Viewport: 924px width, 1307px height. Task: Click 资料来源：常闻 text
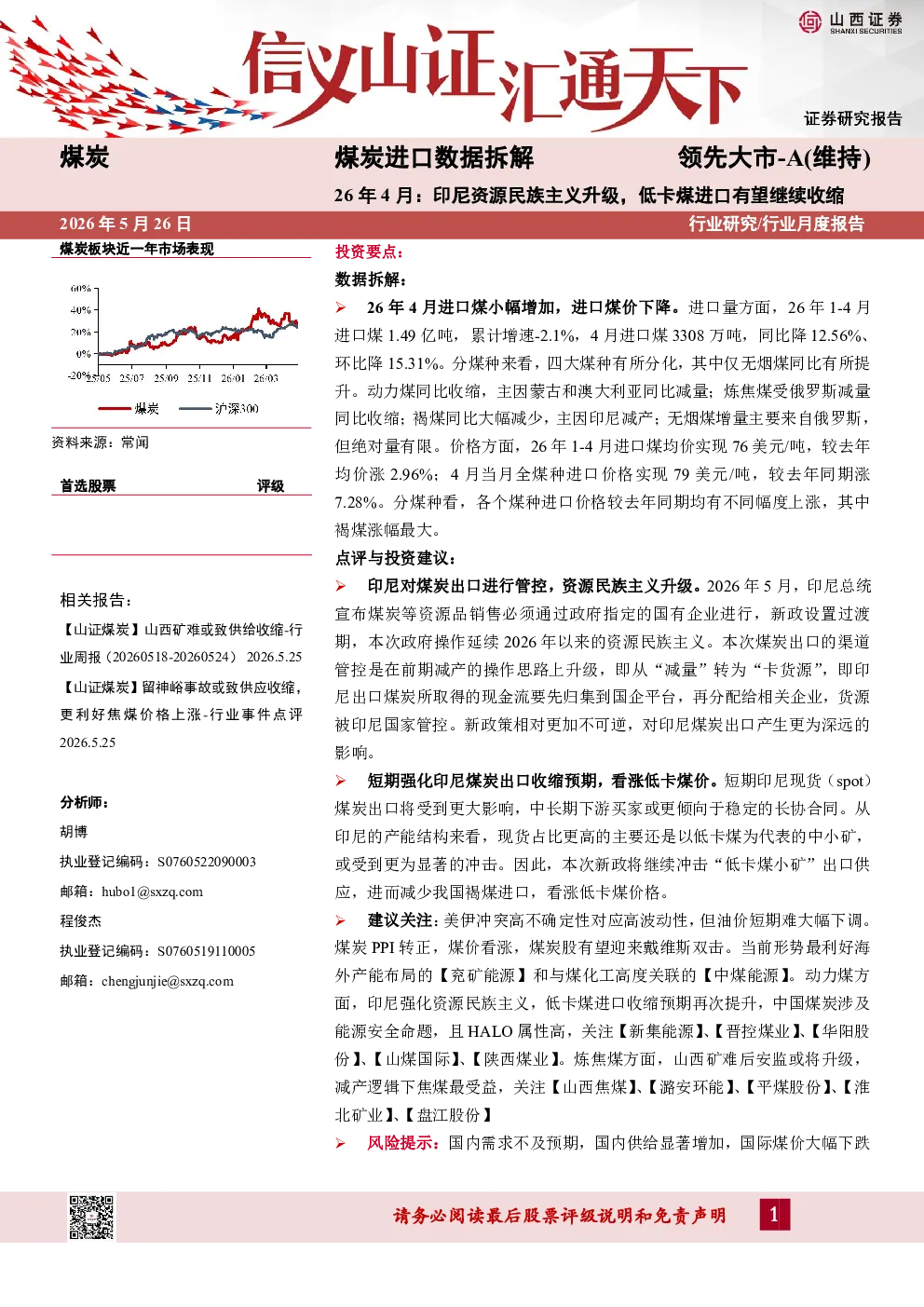click(x=100, y=442)
